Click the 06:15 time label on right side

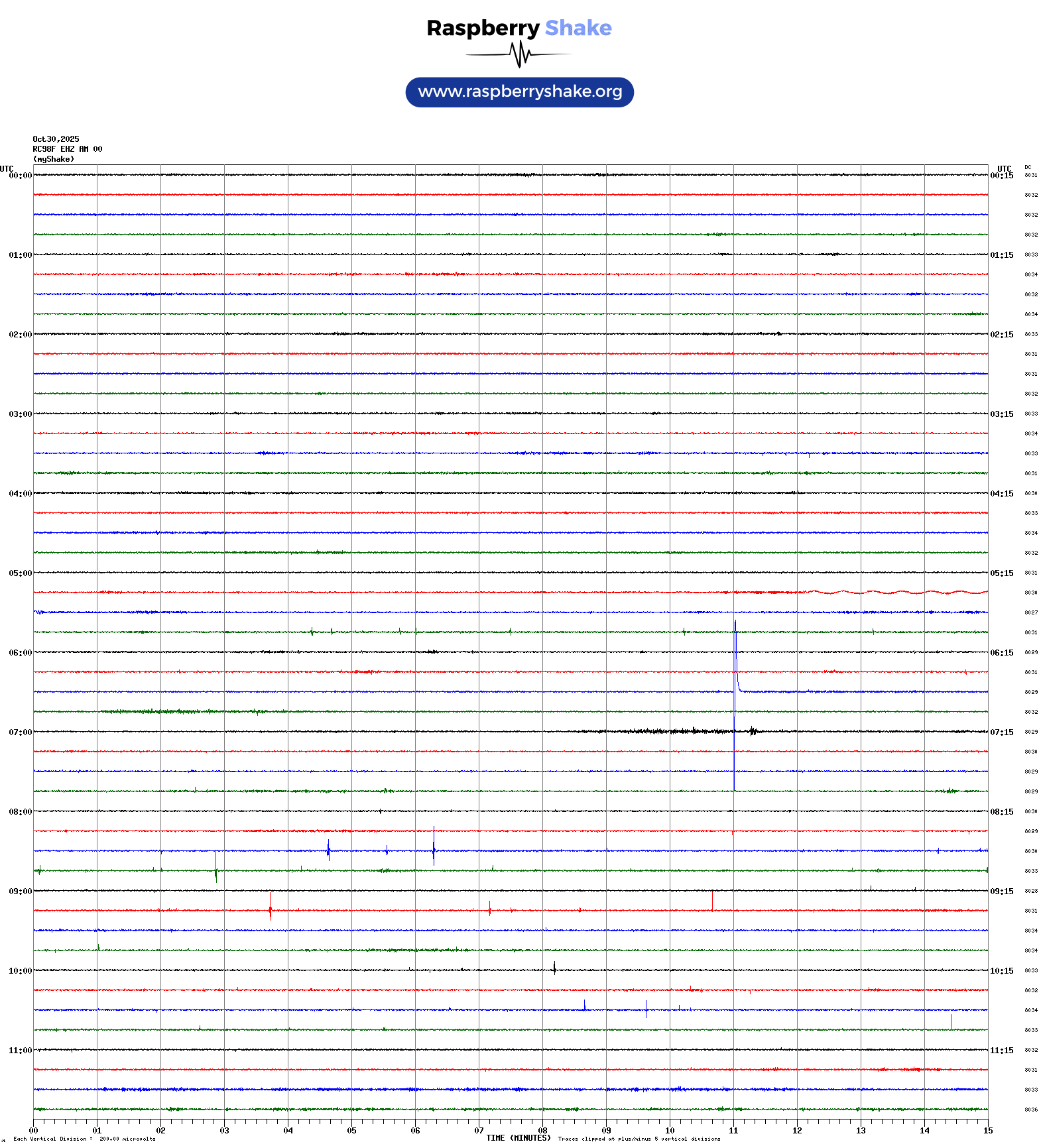1001,653
